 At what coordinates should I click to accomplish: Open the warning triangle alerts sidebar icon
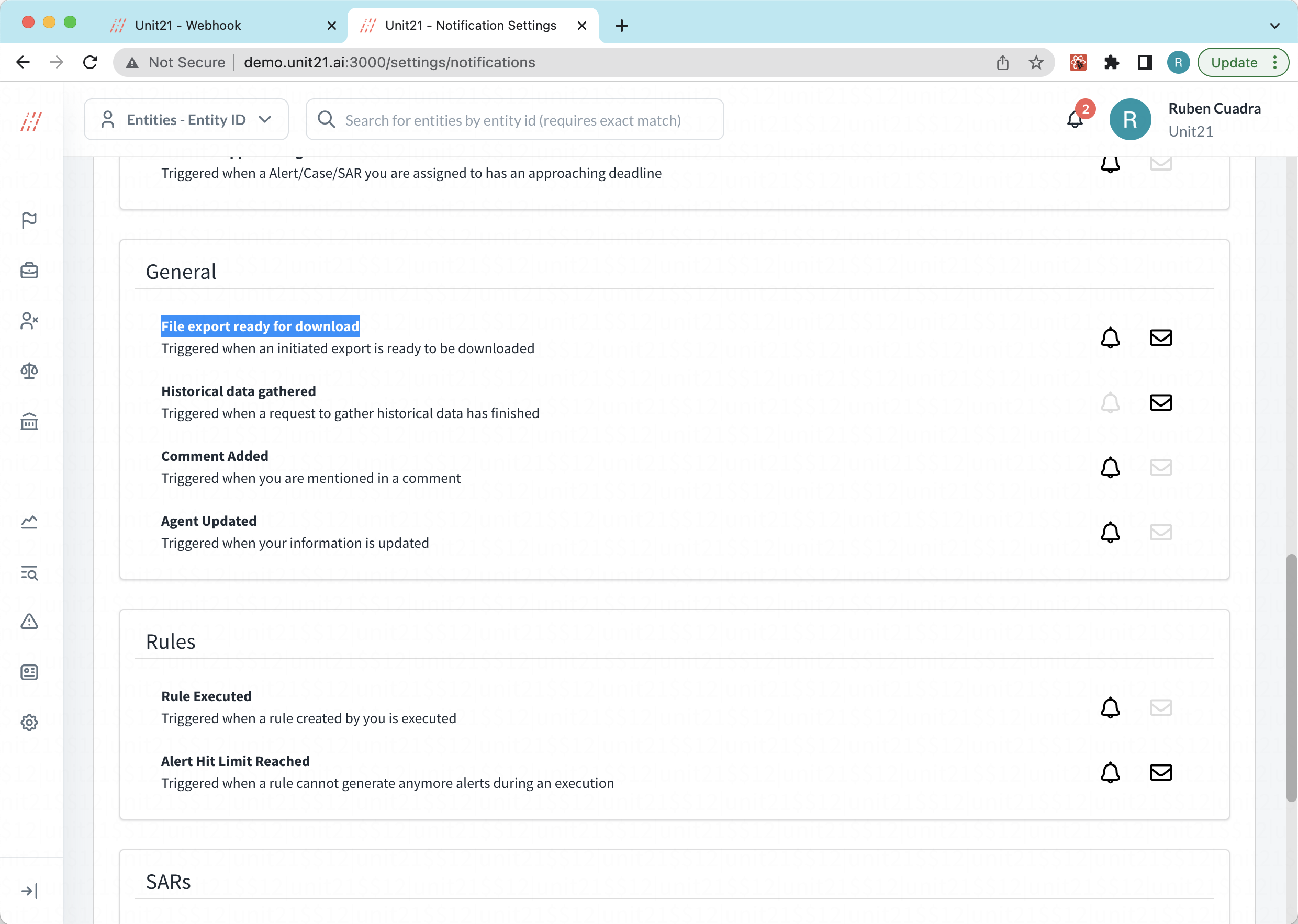[x=29, y=621]
